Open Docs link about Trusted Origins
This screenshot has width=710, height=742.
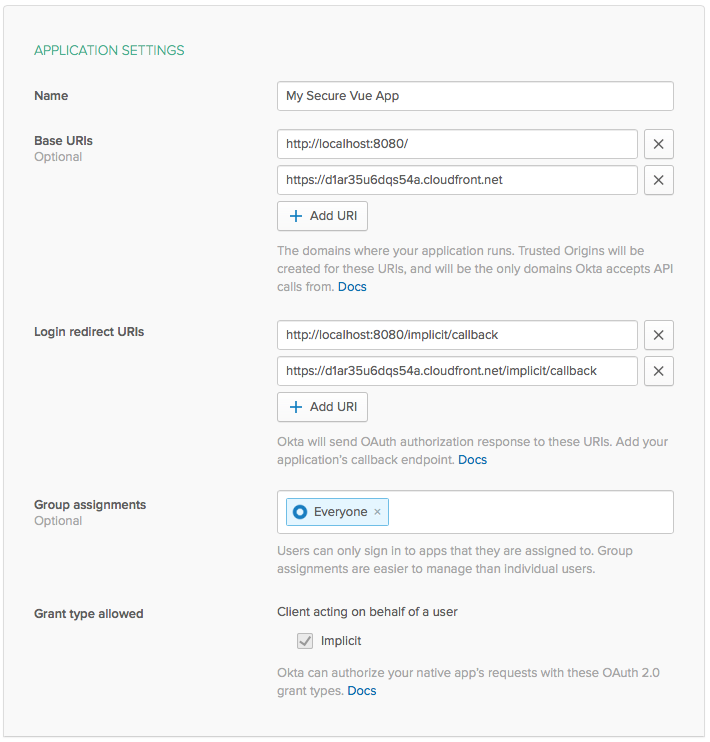[x=352, y=287]
